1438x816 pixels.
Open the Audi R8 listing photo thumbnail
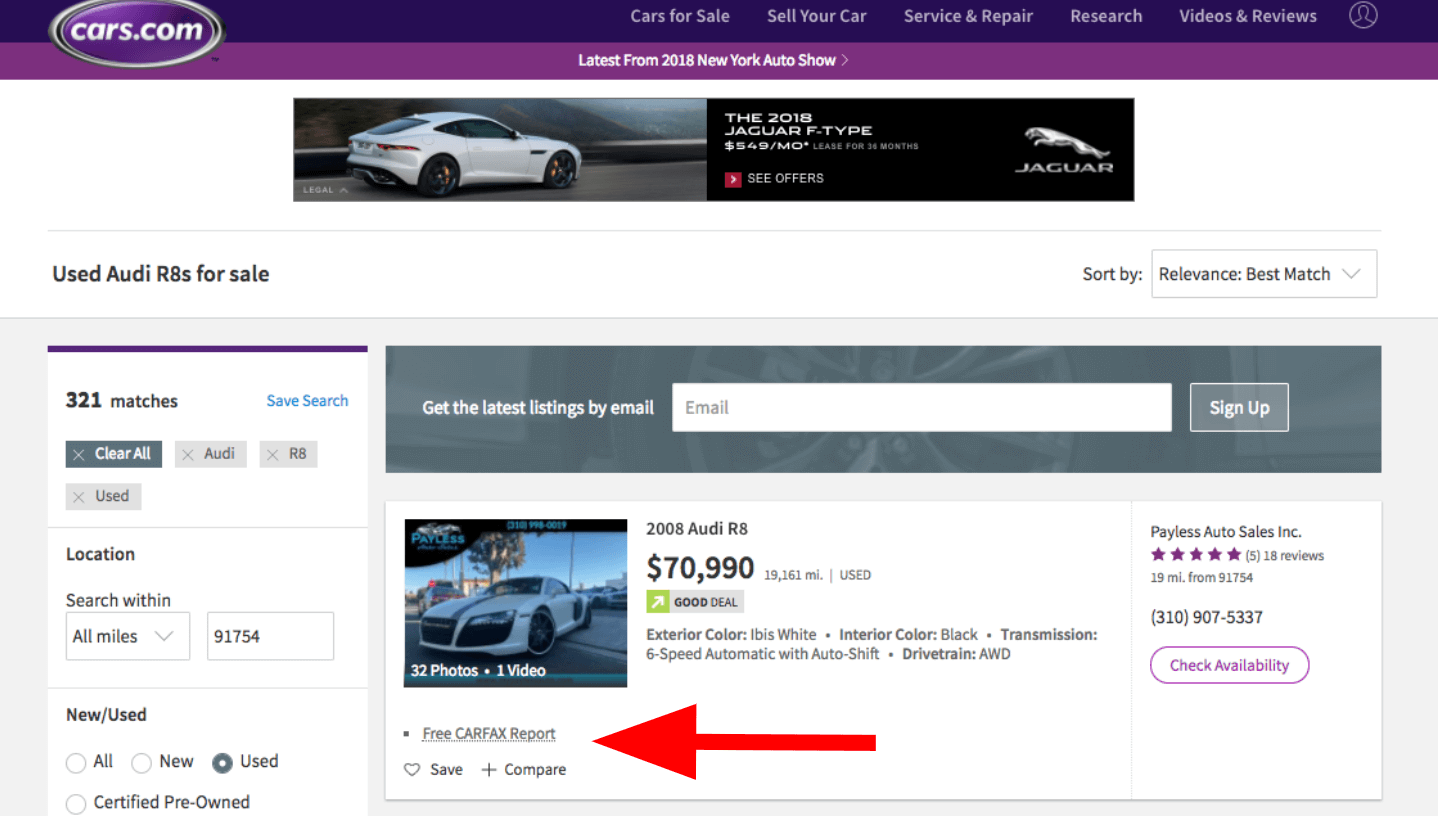point(516,603)
